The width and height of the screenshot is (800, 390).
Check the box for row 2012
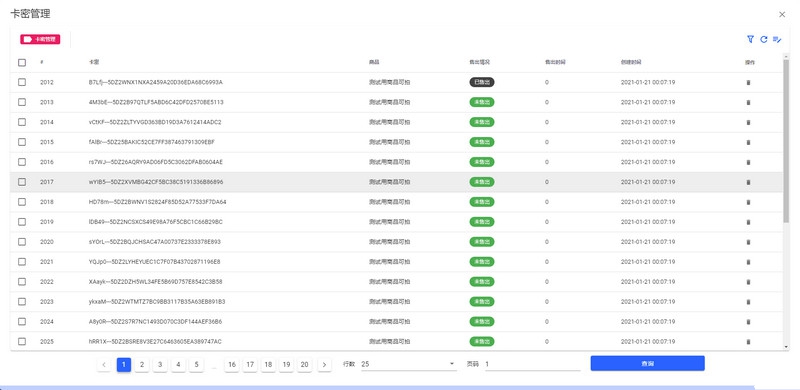click(22, 82)
